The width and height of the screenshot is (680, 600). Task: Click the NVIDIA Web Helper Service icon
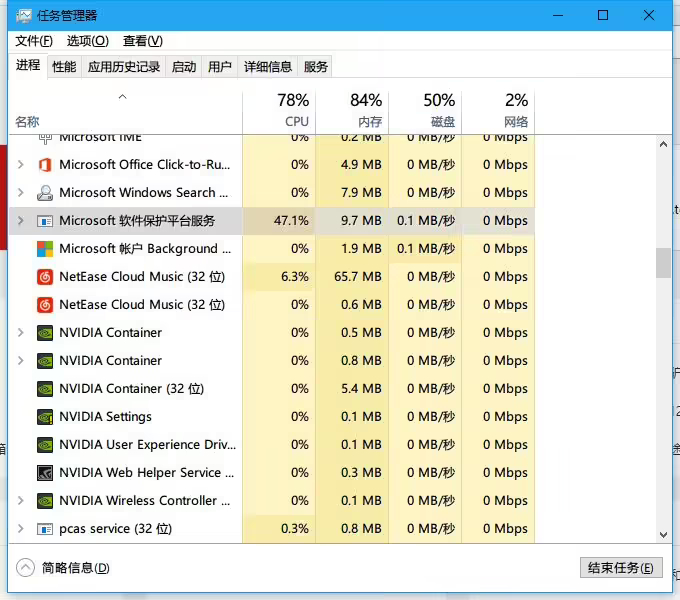click(45, 473)
